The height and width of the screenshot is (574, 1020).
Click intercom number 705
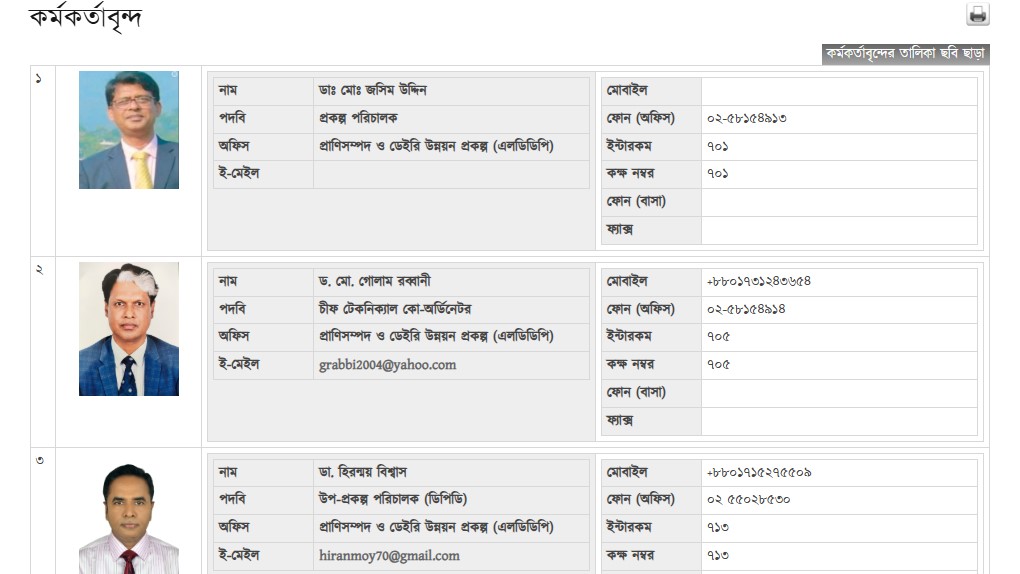(x=718, y=337)
